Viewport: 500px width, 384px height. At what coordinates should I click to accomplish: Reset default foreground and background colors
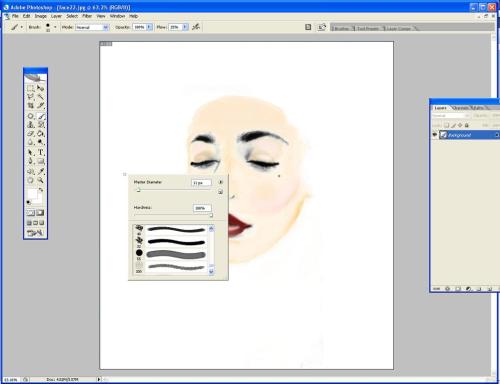click(x=29, y=202)
